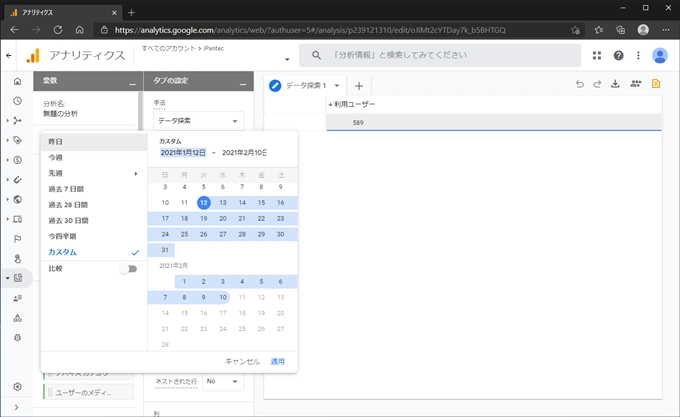680x417 pixels.
Task: Sort by 利用ユーザー column header
Action: pyautogui.click(x=352, y=104)
